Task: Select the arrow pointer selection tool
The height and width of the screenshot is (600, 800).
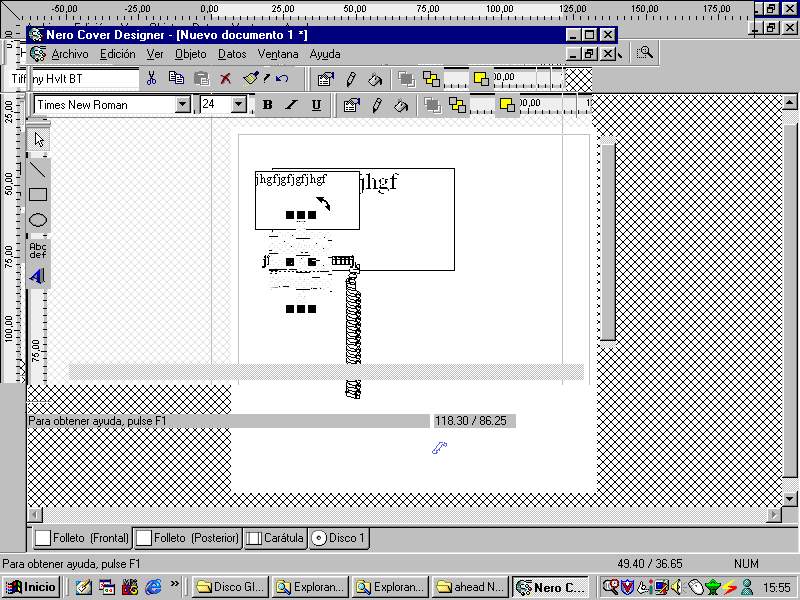Action: tap(38, 139)
